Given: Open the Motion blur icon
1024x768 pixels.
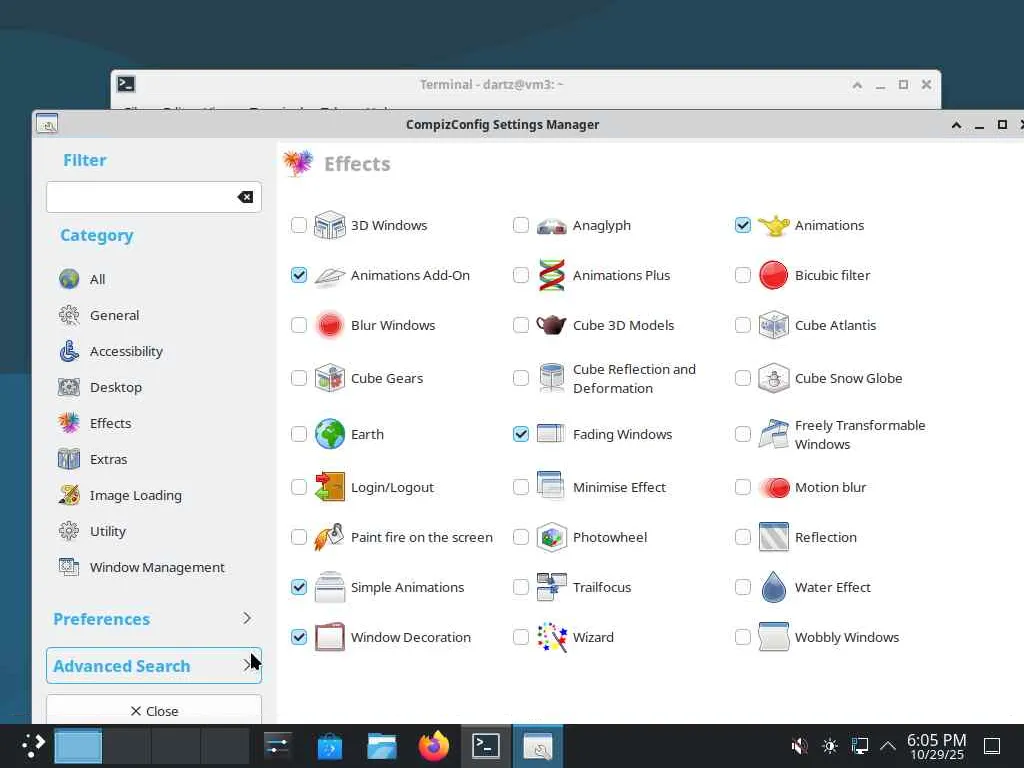Looking at the screenshot, I should [x=773, y=487].
